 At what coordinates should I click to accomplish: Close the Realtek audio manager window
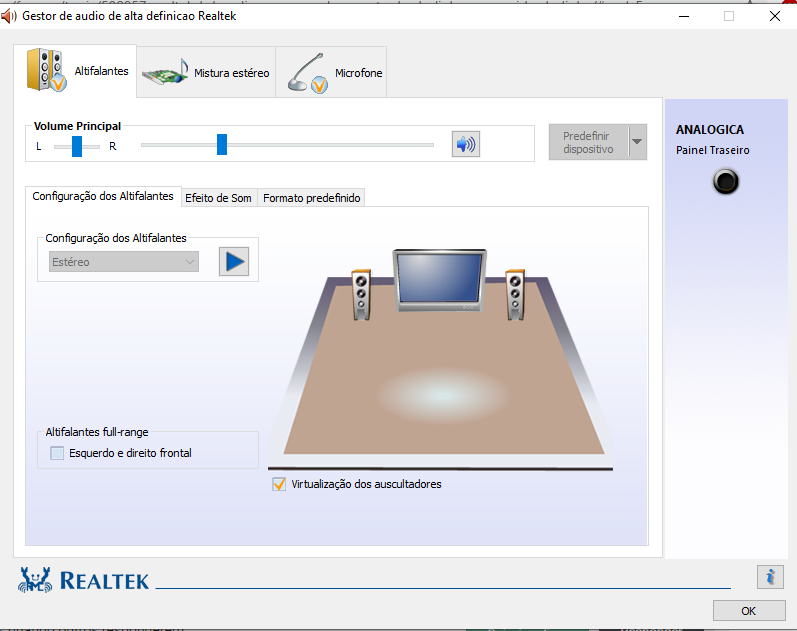coord(775,16)
